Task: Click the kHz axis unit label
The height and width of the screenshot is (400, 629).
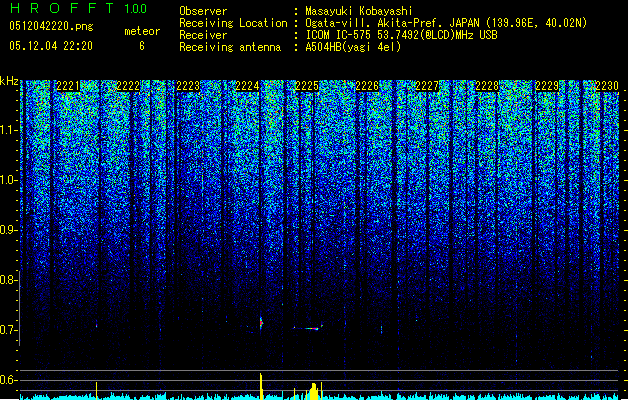Action: click(x=9, y=81)
